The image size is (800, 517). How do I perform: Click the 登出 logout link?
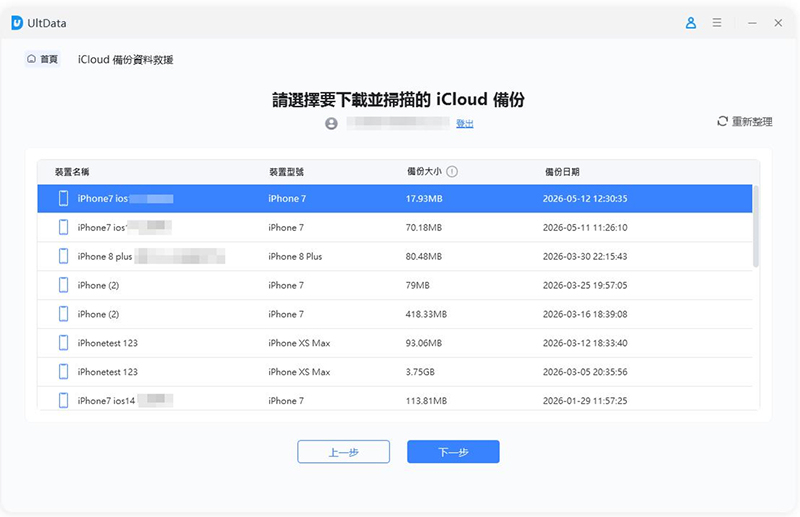464,124
